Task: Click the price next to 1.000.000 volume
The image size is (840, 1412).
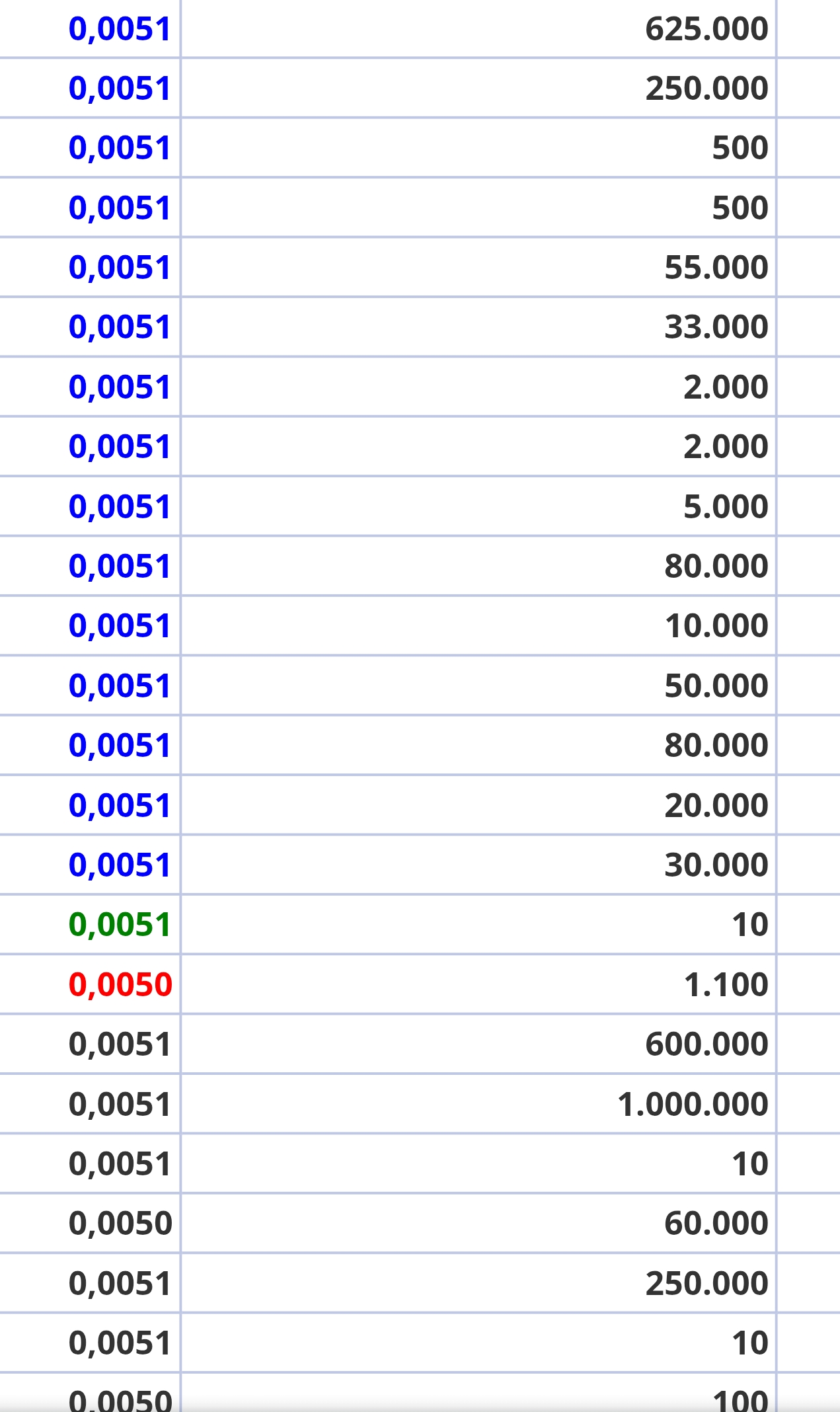Action: [120, 1104]
